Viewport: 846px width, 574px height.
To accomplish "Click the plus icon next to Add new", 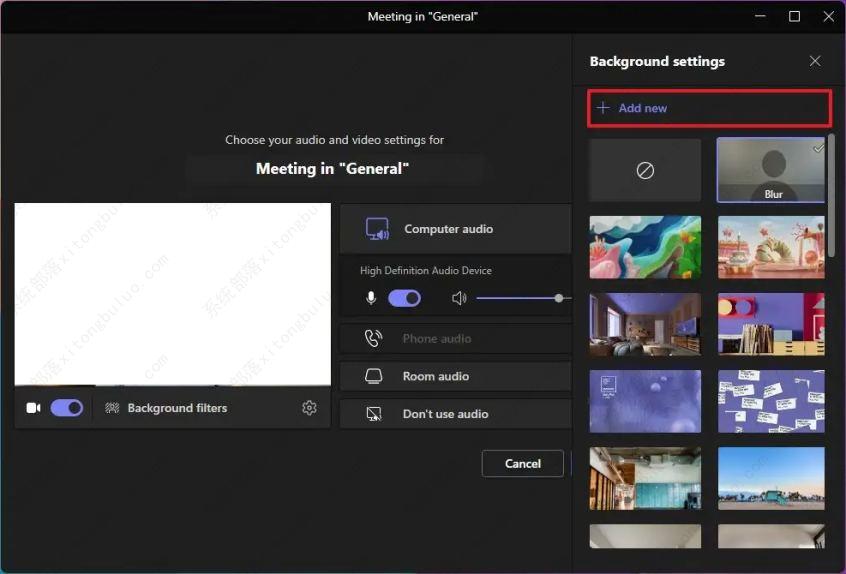I will click(x=603, y=108).
